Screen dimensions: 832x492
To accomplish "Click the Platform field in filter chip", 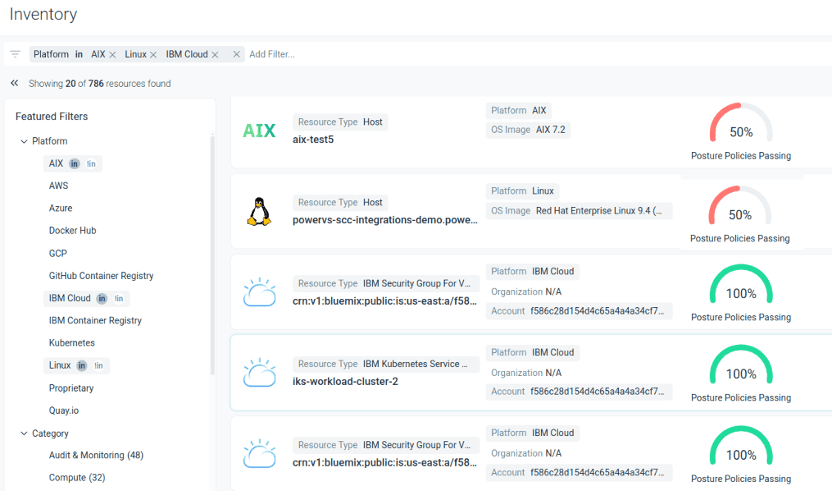I will click(51, 54).
